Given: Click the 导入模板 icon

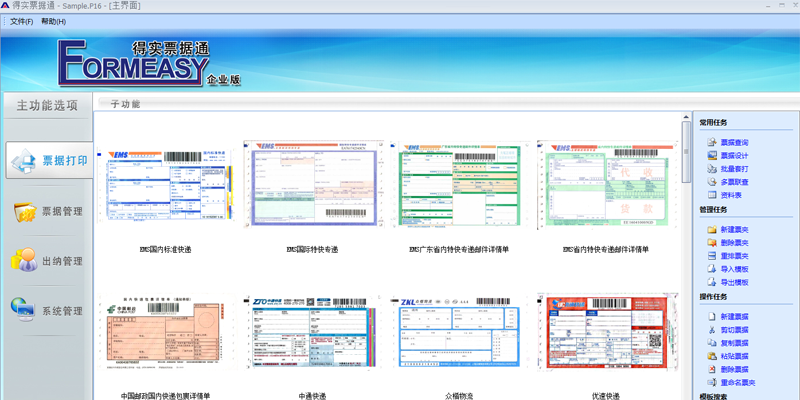Looking at the screenshot, I should [x=712, y=269].
